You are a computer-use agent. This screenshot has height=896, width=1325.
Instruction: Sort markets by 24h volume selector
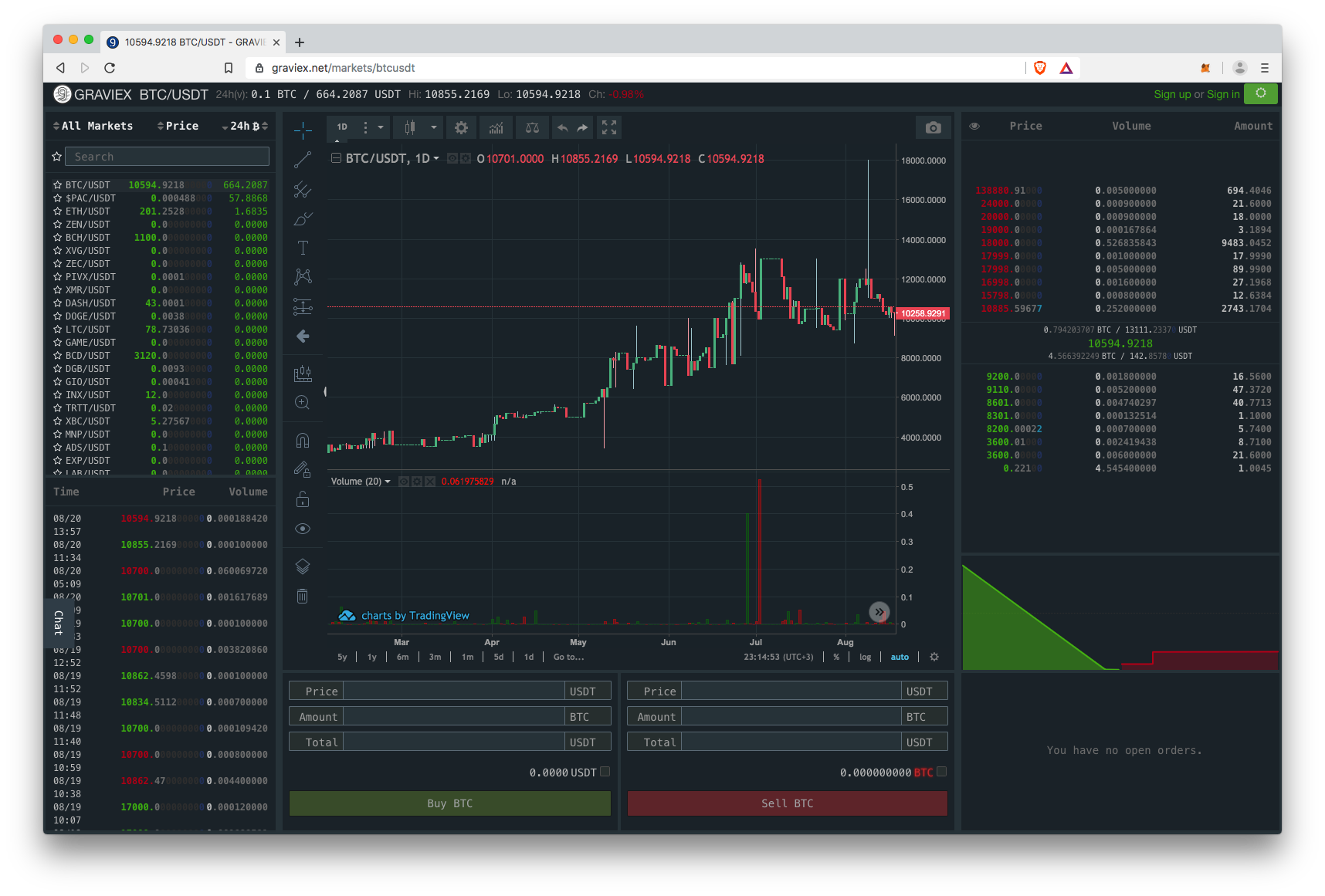pos(245,126)
